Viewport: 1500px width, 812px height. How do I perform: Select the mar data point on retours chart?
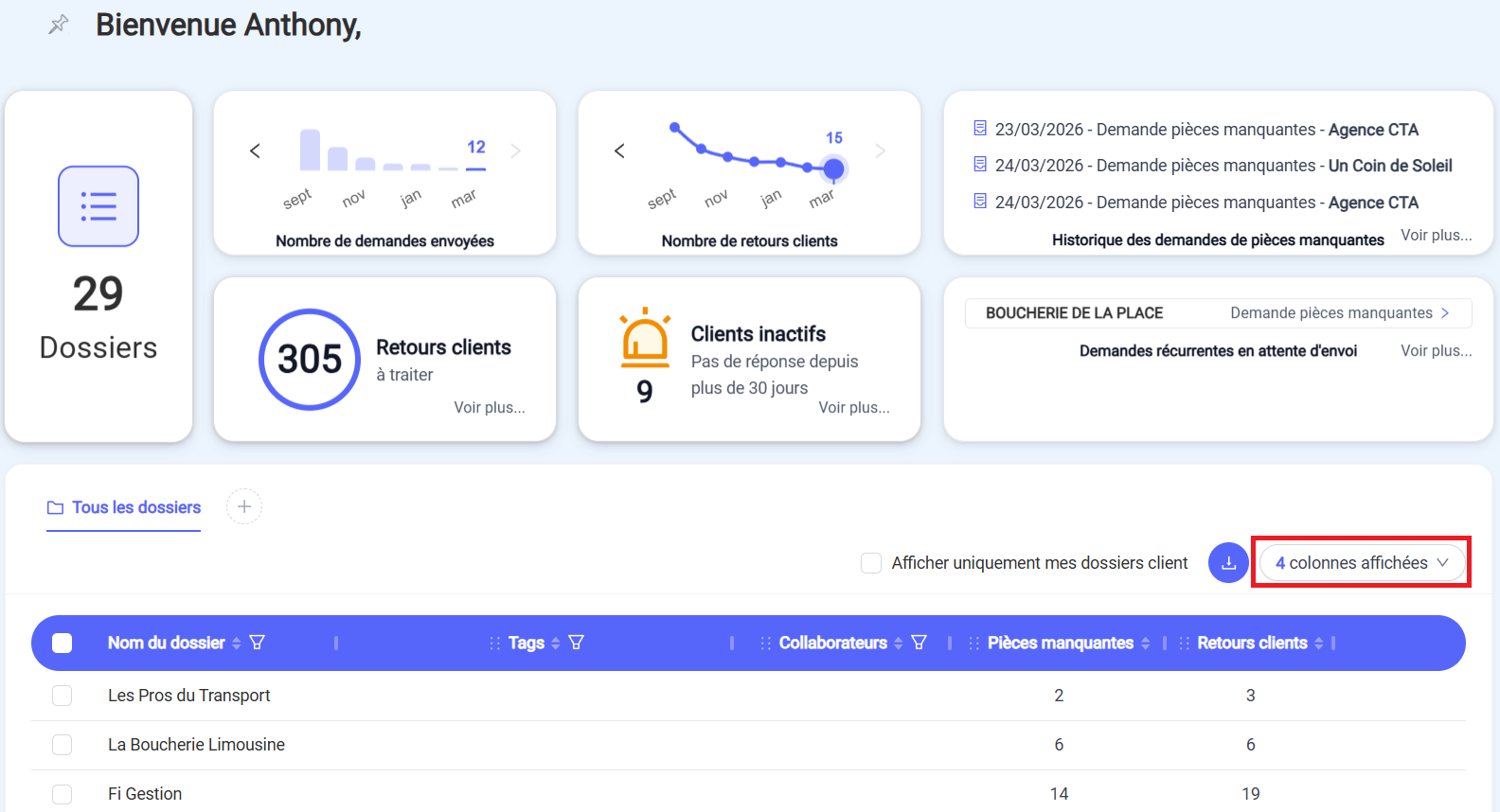833,169
